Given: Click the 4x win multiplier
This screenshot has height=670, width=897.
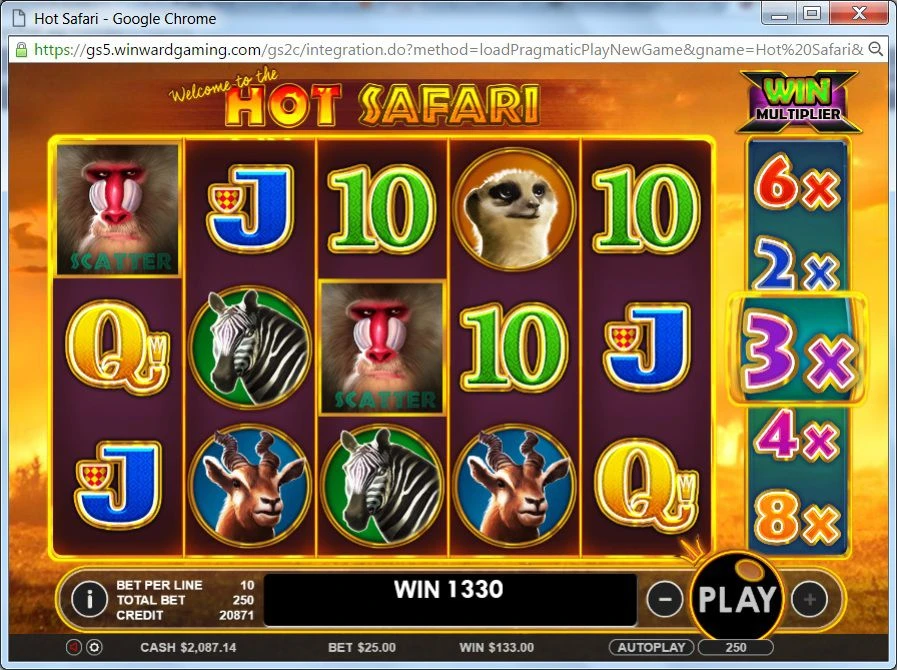Looking at the screenshot, I should click(797, 435).
